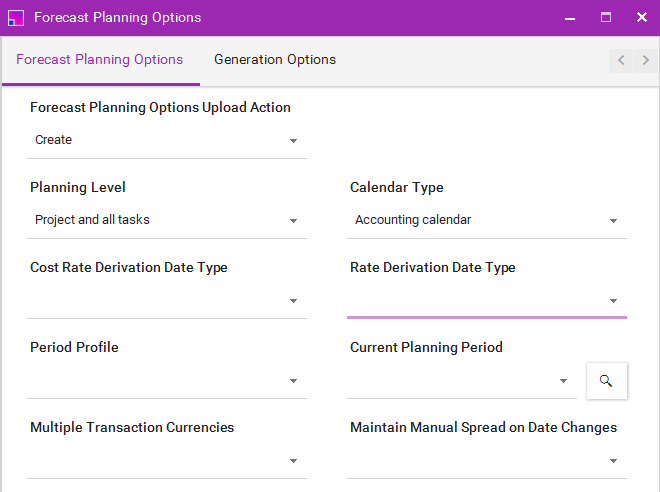Expand the Current Planning Period dropdown

(462, 380)
